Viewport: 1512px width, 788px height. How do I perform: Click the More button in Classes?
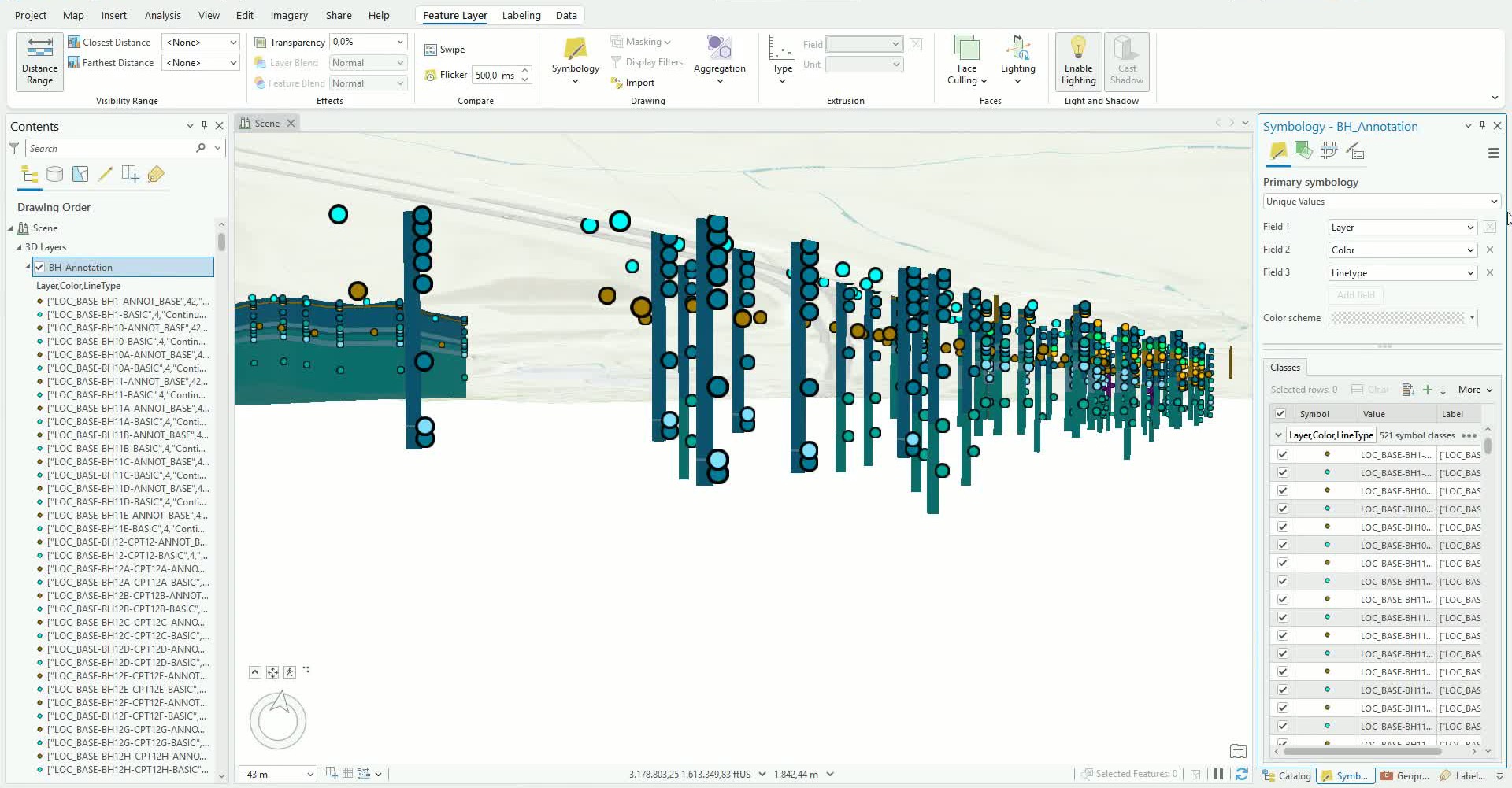[1475, 390]
